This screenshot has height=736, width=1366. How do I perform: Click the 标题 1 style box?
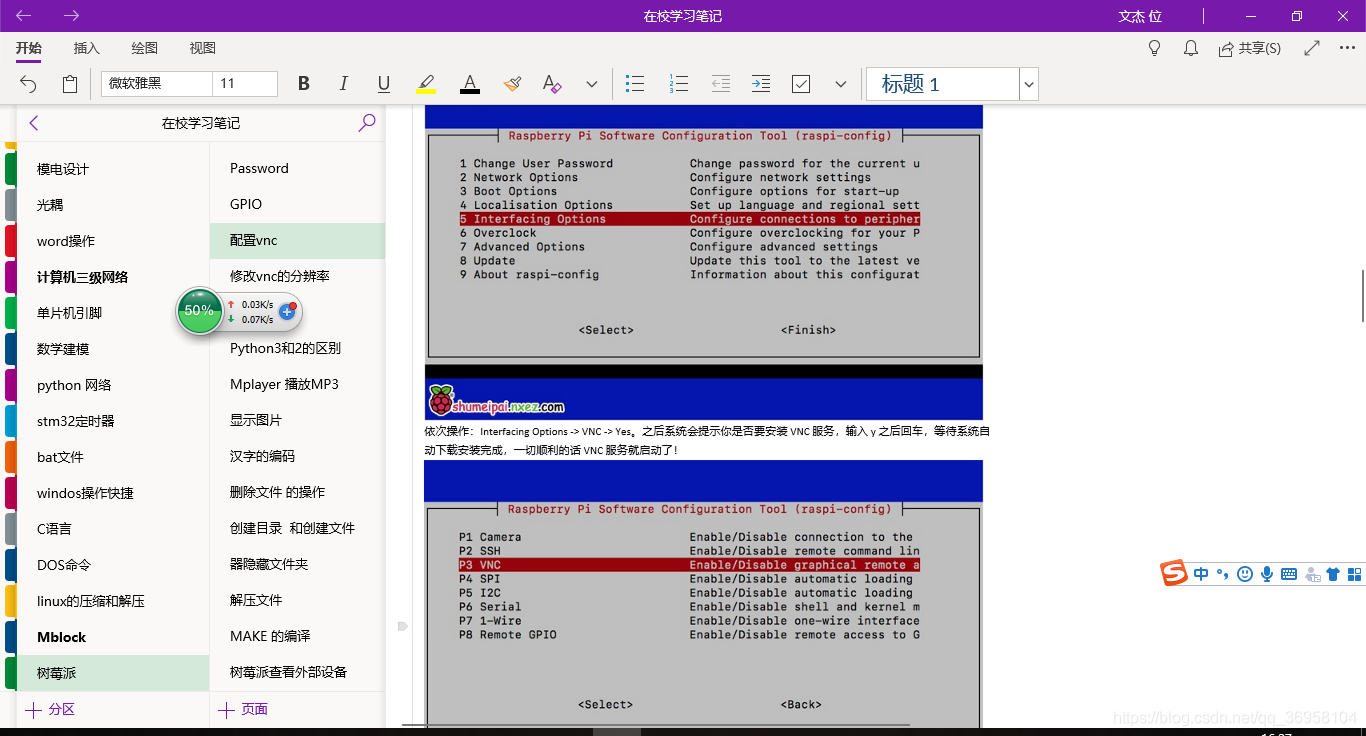pos(942,84)
